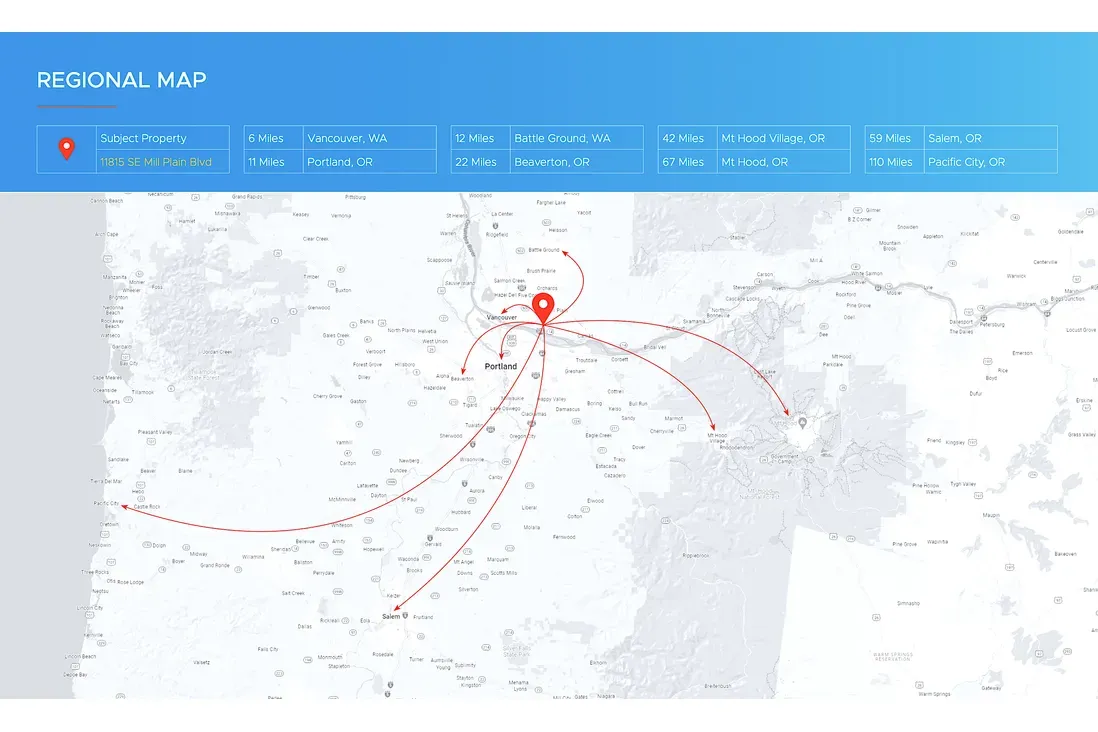1098x732 pixels.
Task: Click the arrowhead ending at Mt Hood Village
Action: pyautogui.click(x=714, y=428)
